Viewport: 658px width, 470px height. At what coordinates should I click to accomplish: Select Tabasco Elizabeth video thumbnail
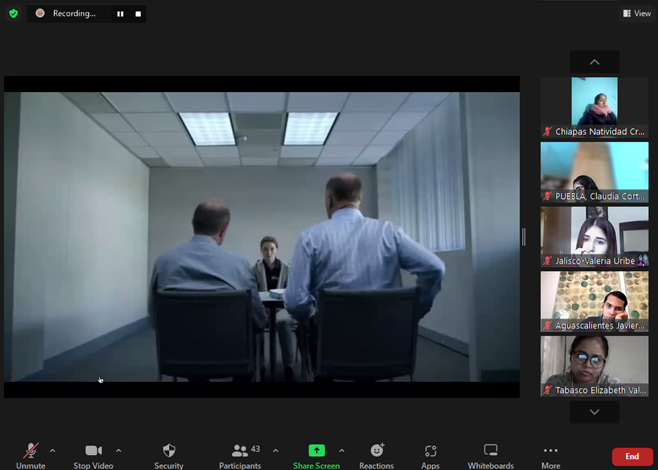pos(594,366)
